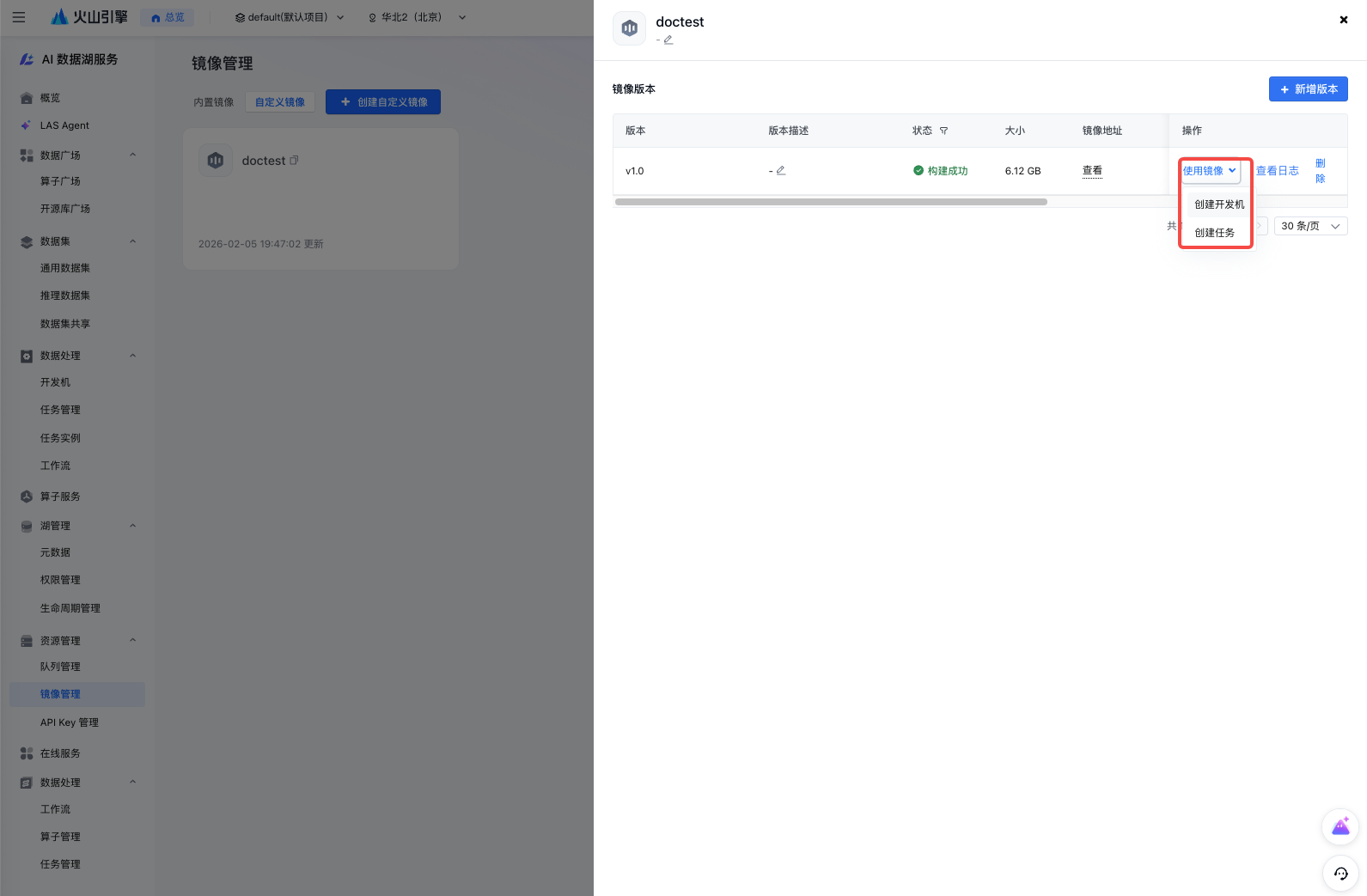This screenshot has width=1367, height=896.
Task: Collapse the 数据处理 group above 开发机
Action: click(x=133, y=356)
